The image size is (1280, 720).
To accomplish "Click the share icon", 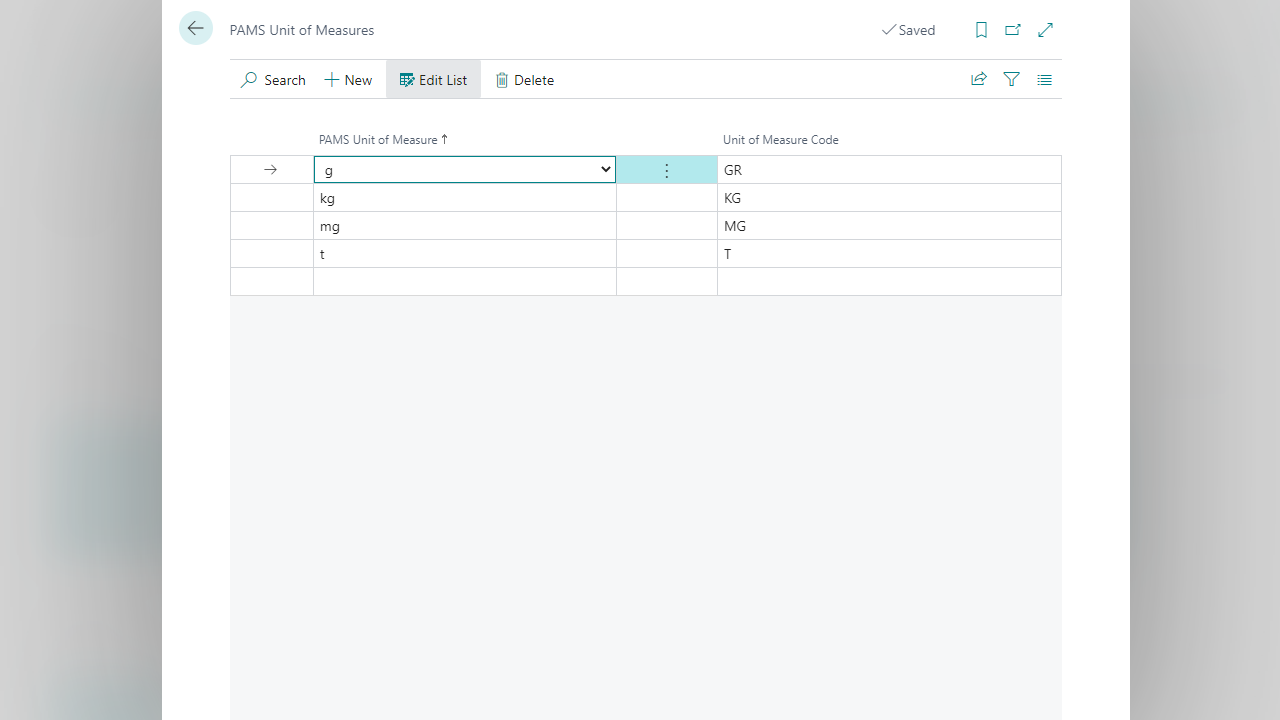I will click(979, 80).
